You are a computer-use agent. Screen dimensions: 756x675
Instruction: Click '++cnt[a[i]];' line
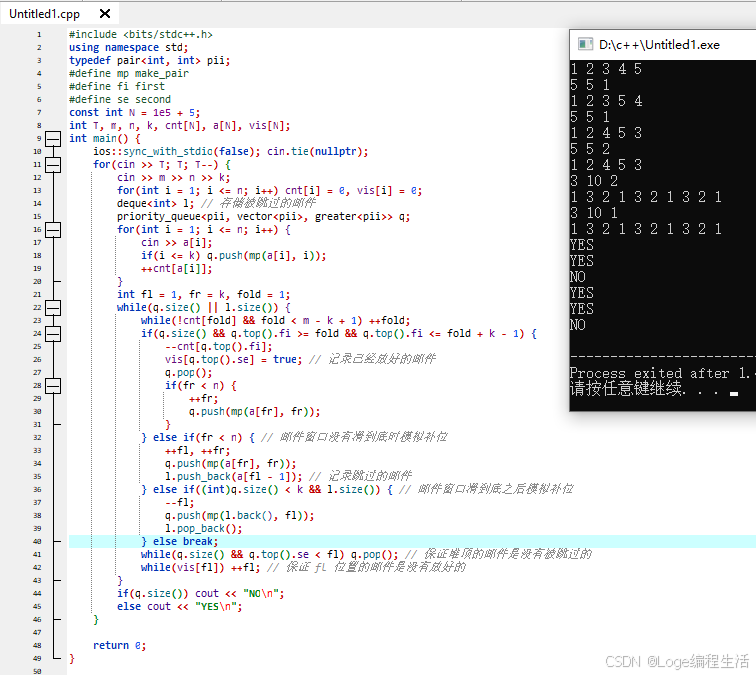pyautogui.click(x=176, y=269)
